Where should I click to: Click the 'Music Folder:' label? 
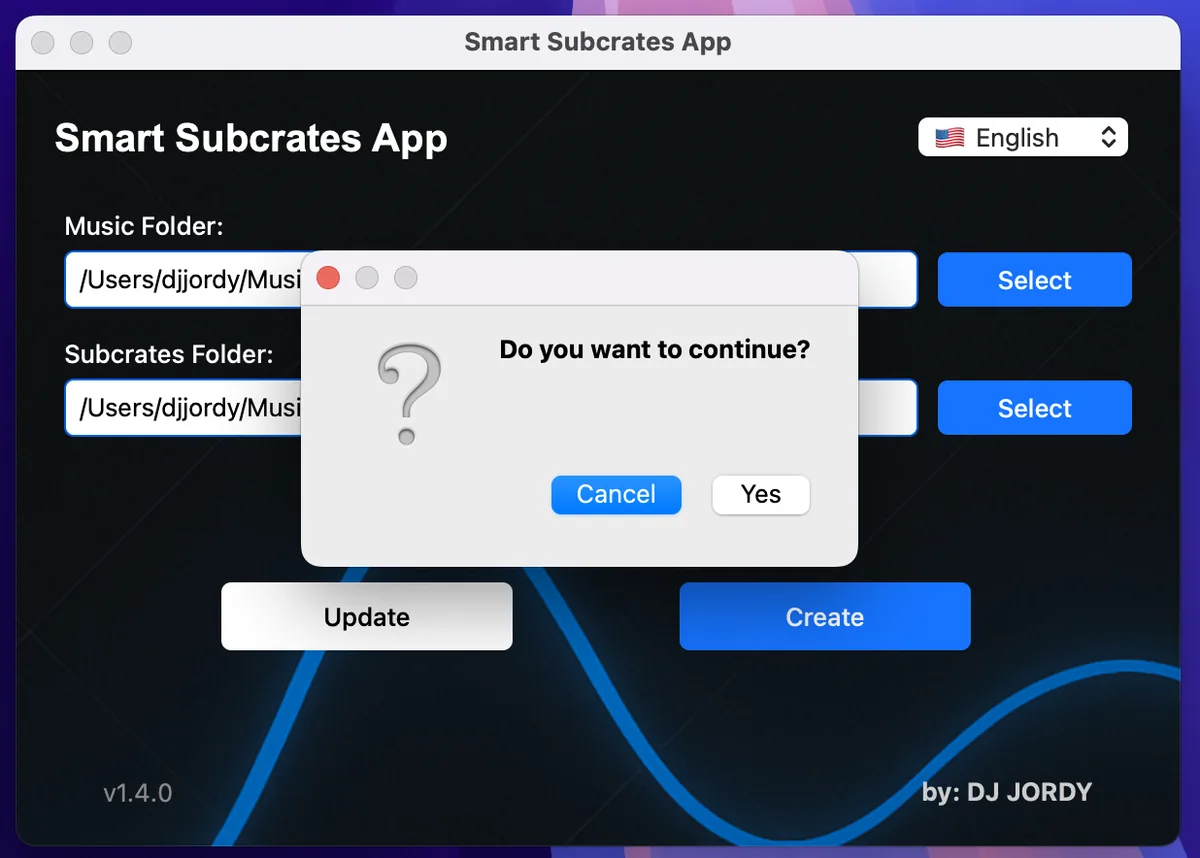point(144,226)
